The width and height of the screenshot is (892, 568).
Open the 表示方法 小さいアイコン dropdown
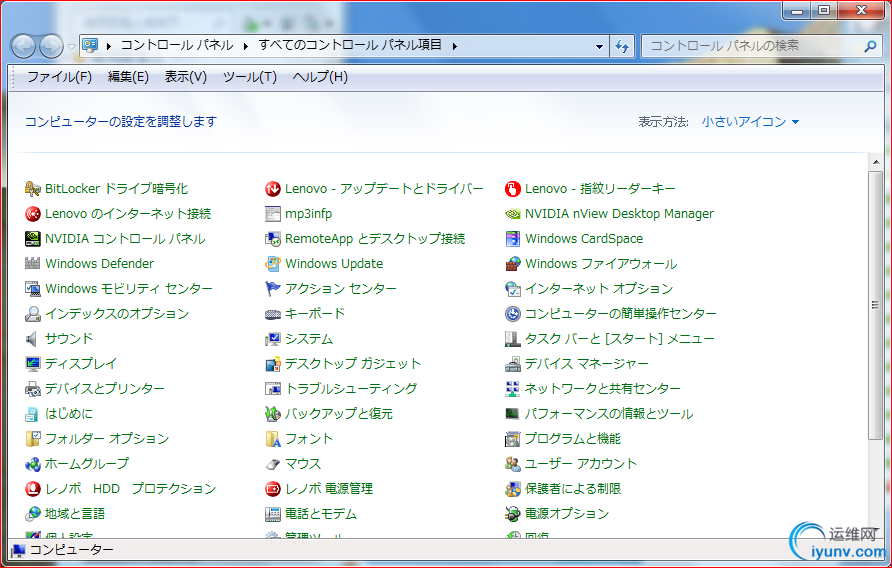(750, 122)
